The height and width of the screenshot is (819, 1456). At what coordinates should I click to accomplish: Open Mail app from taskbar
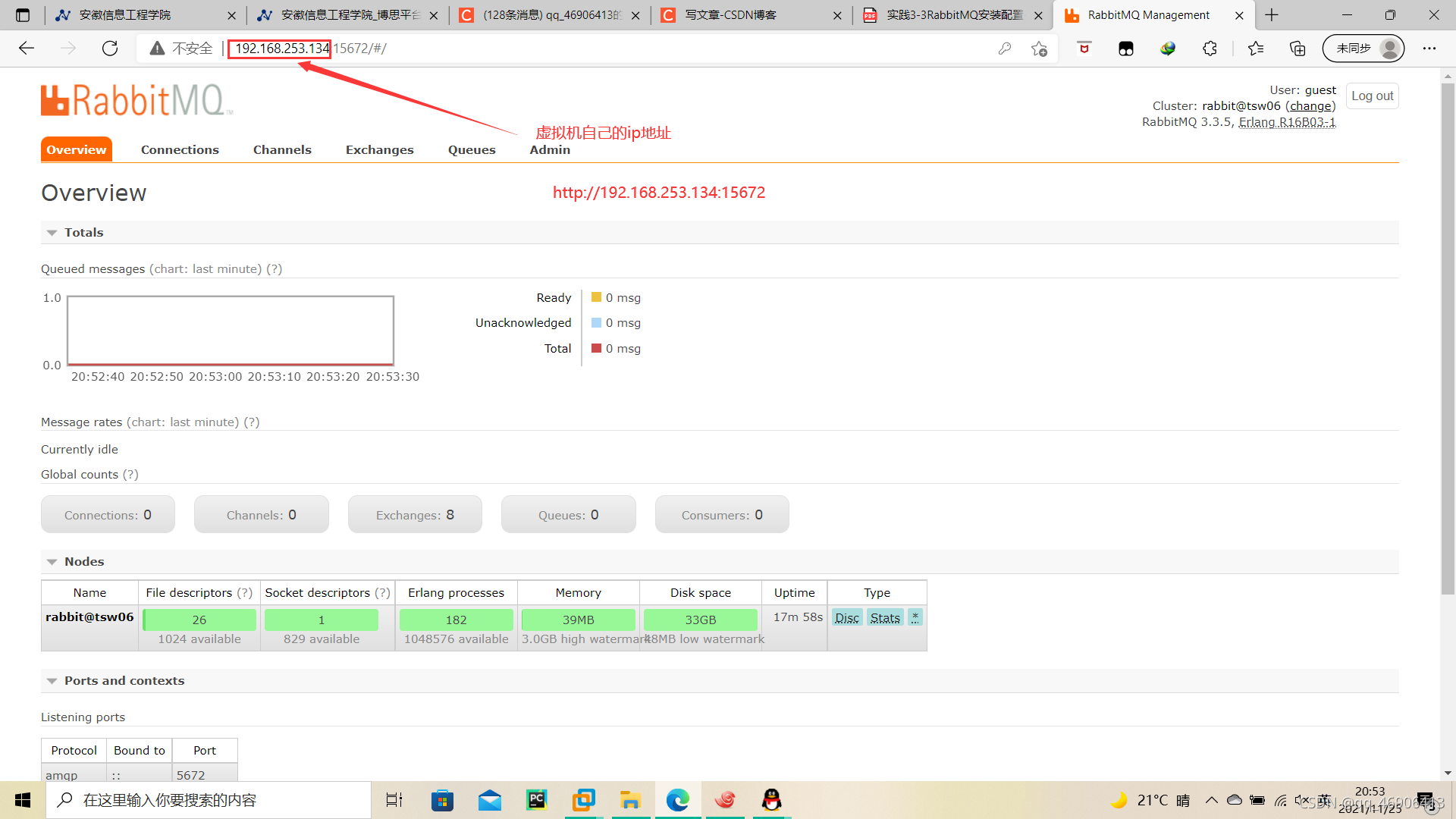coord(490,800)
